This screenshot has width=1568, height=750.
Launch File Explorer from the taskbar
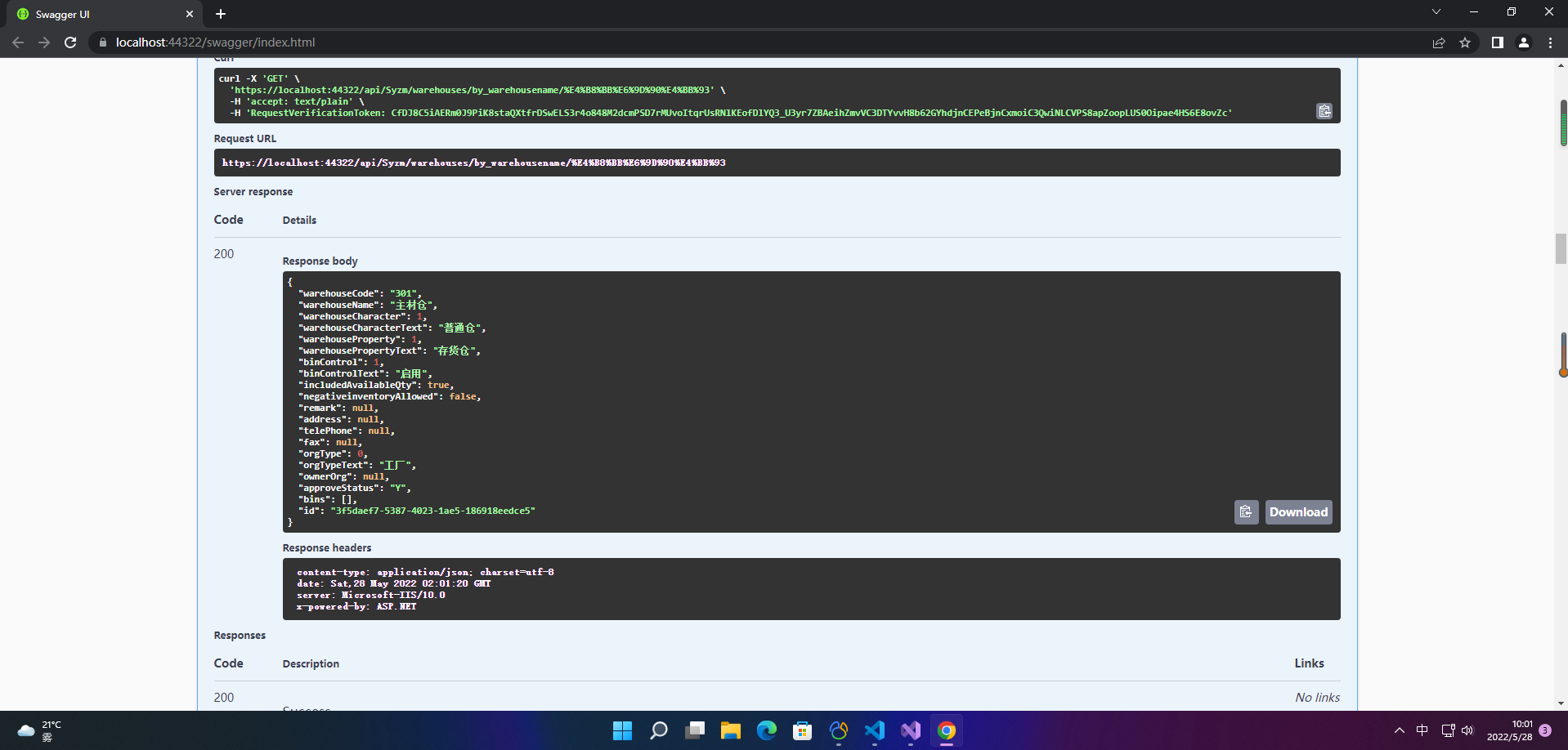coord(730,730)
